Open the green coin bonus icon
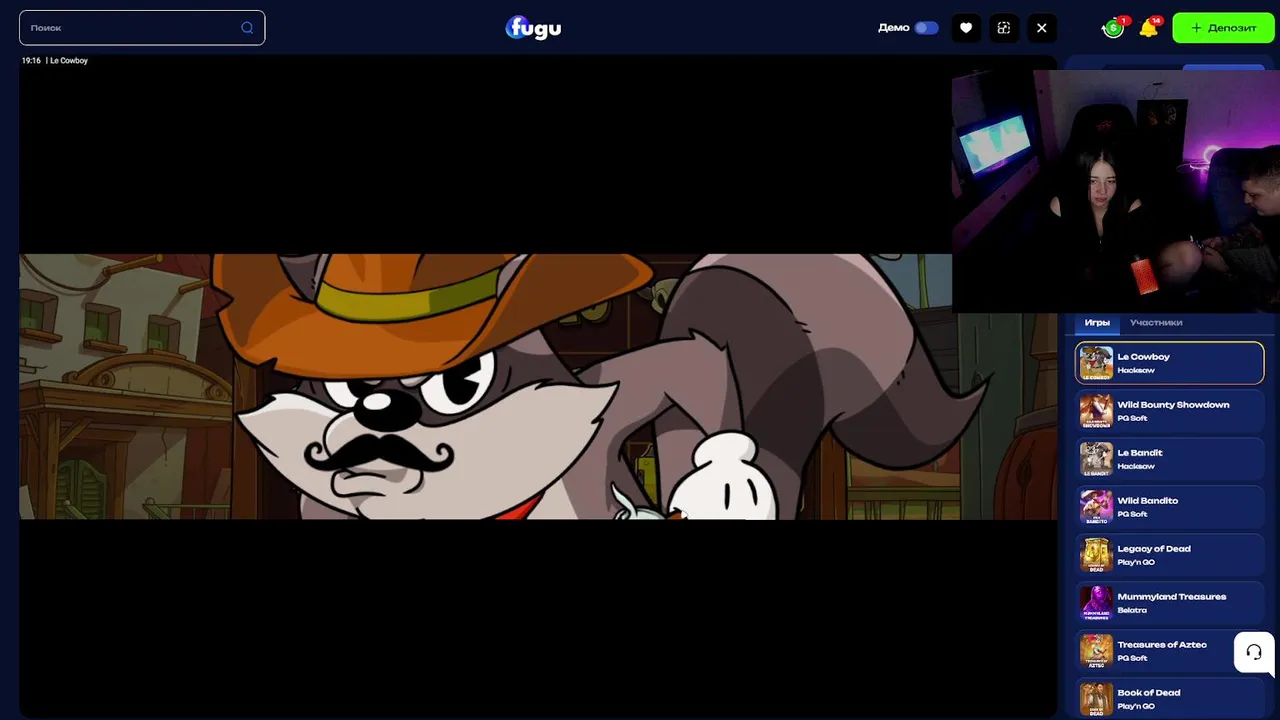The width and height of the screenshot is (1280, 720). (x=1112, y=28)
